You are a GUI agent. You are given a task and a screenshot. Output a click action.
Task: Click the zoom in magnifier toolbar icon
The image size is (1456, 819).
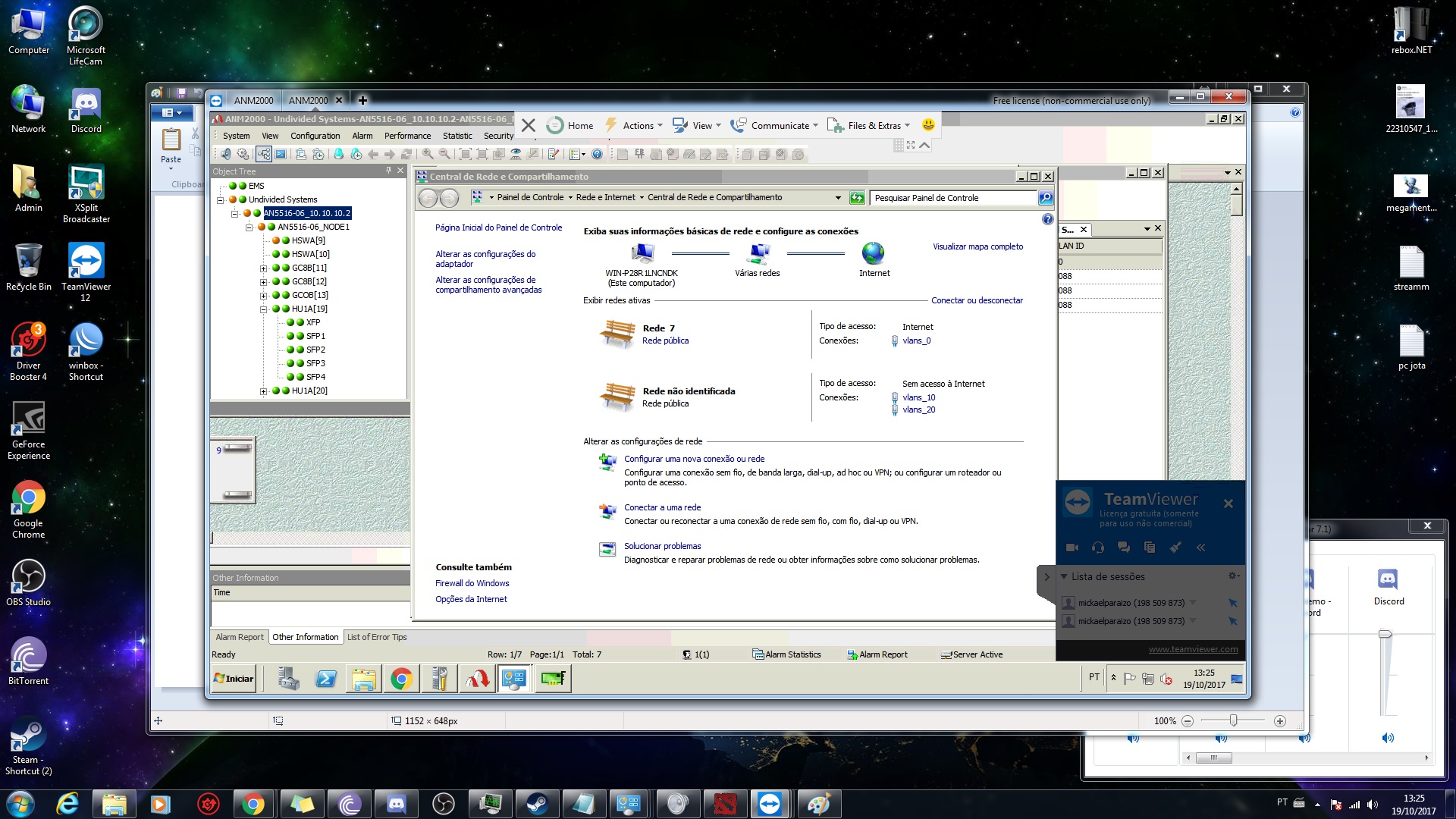(428, 154)
